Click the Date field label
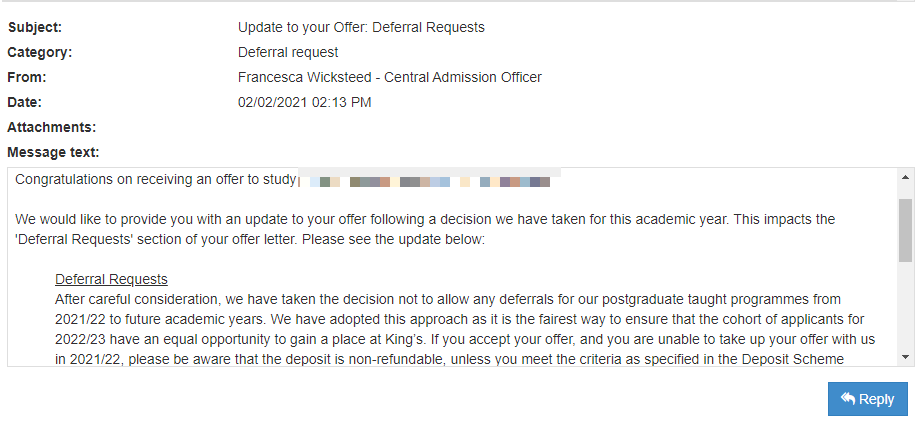The image size is (919, 424). [25, 102]
